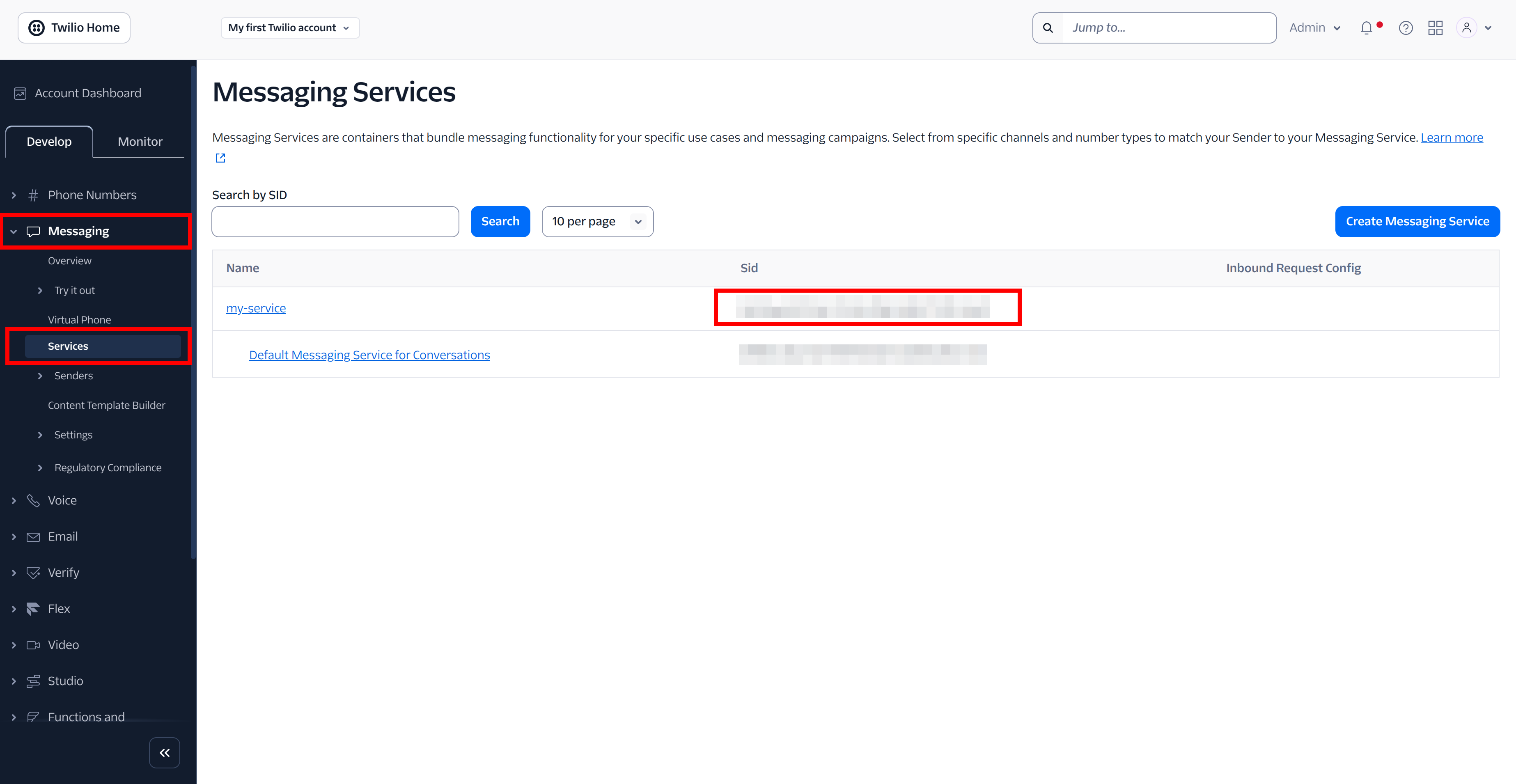Switch to the Monitor tab
The image size is (1516, 784).
tap(140, 141)
